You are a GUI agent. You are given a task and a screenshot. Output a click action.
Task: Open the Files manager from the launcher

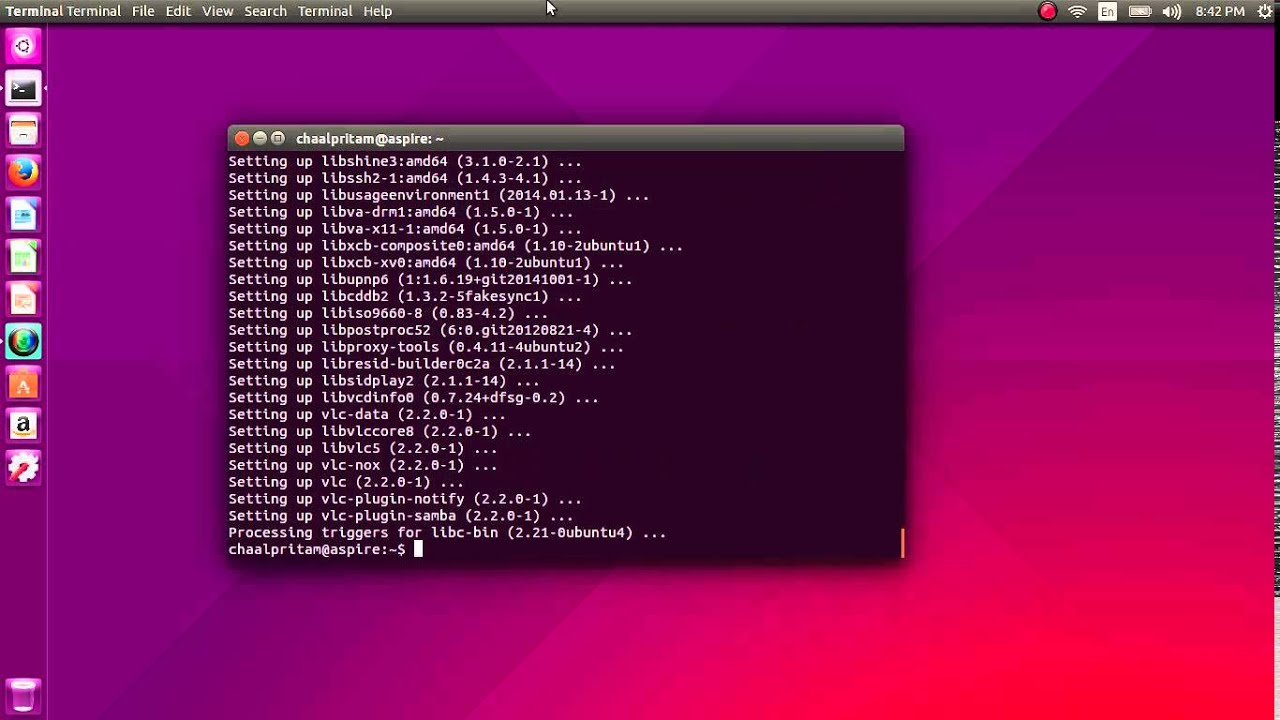click(23, 131)
